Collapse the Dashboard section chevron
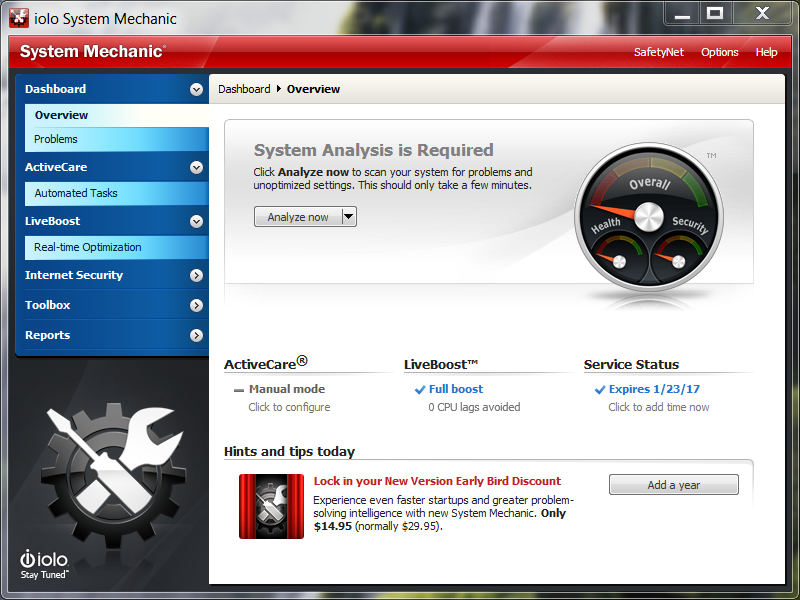 coord(196,89)
